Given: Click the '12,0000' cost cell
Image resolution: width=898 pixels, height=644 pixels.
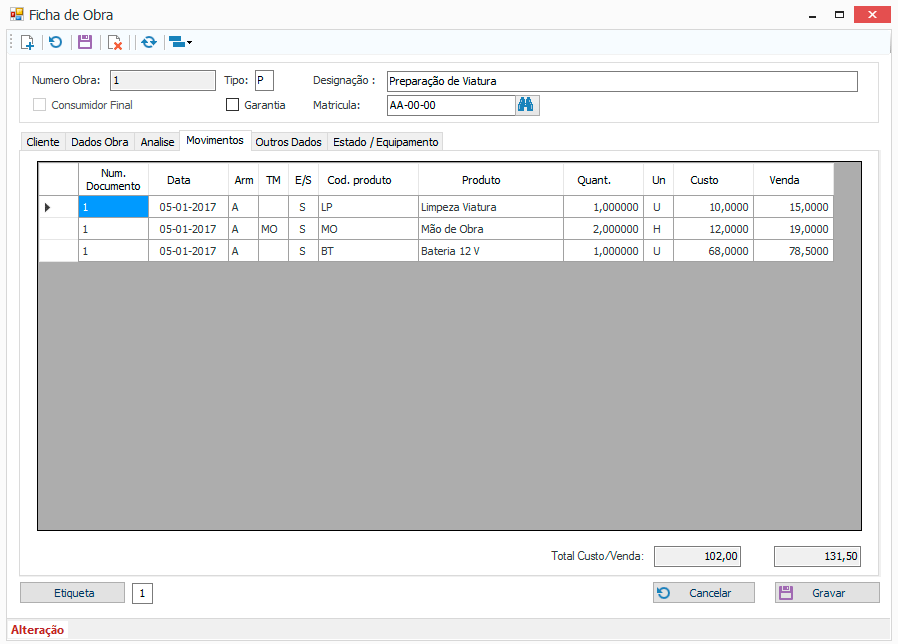Looking at the screenshot, I should pyautogui.click(x=714, y=229).
